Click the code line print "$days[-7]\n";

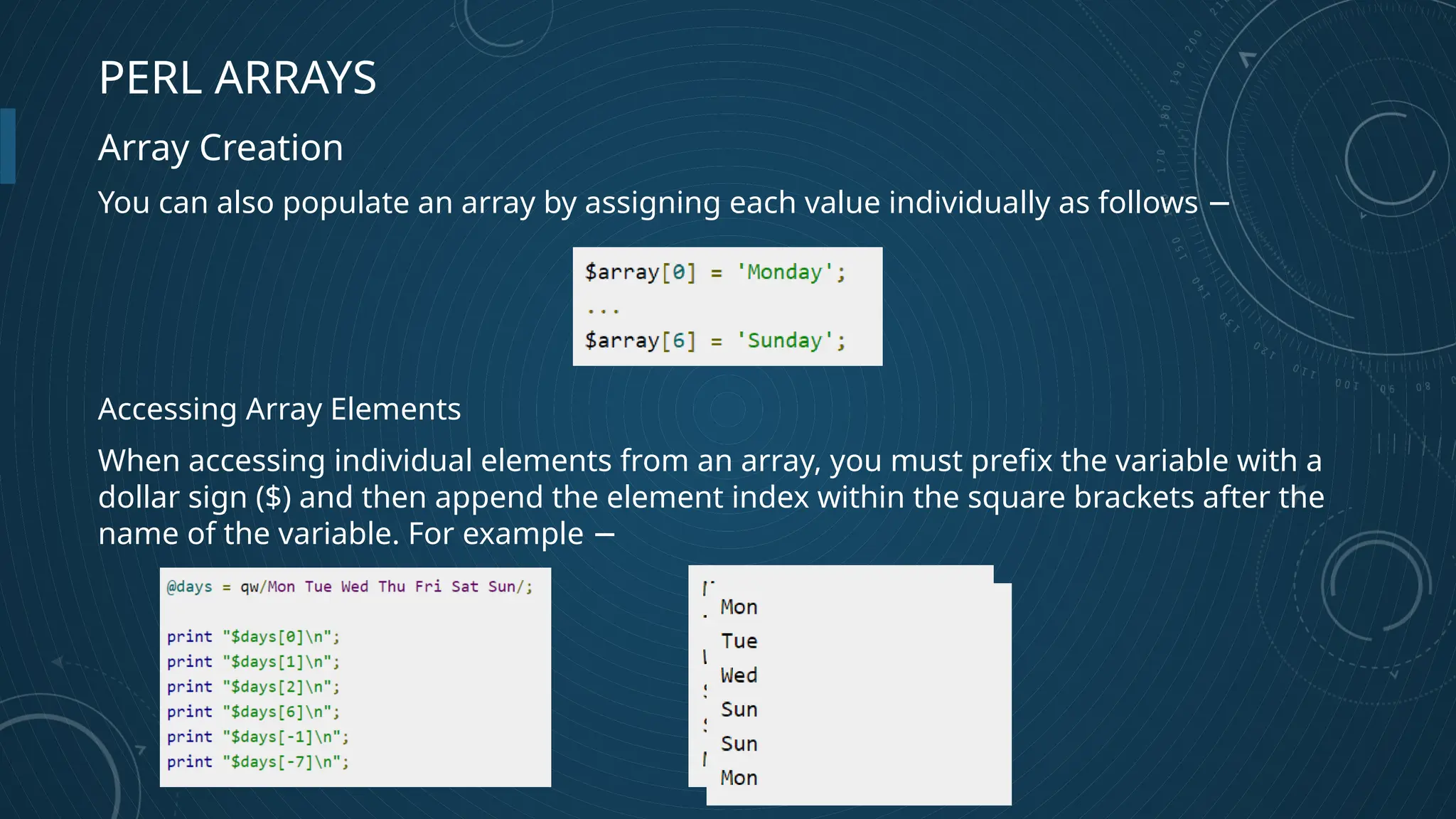(x=258, y=761)
